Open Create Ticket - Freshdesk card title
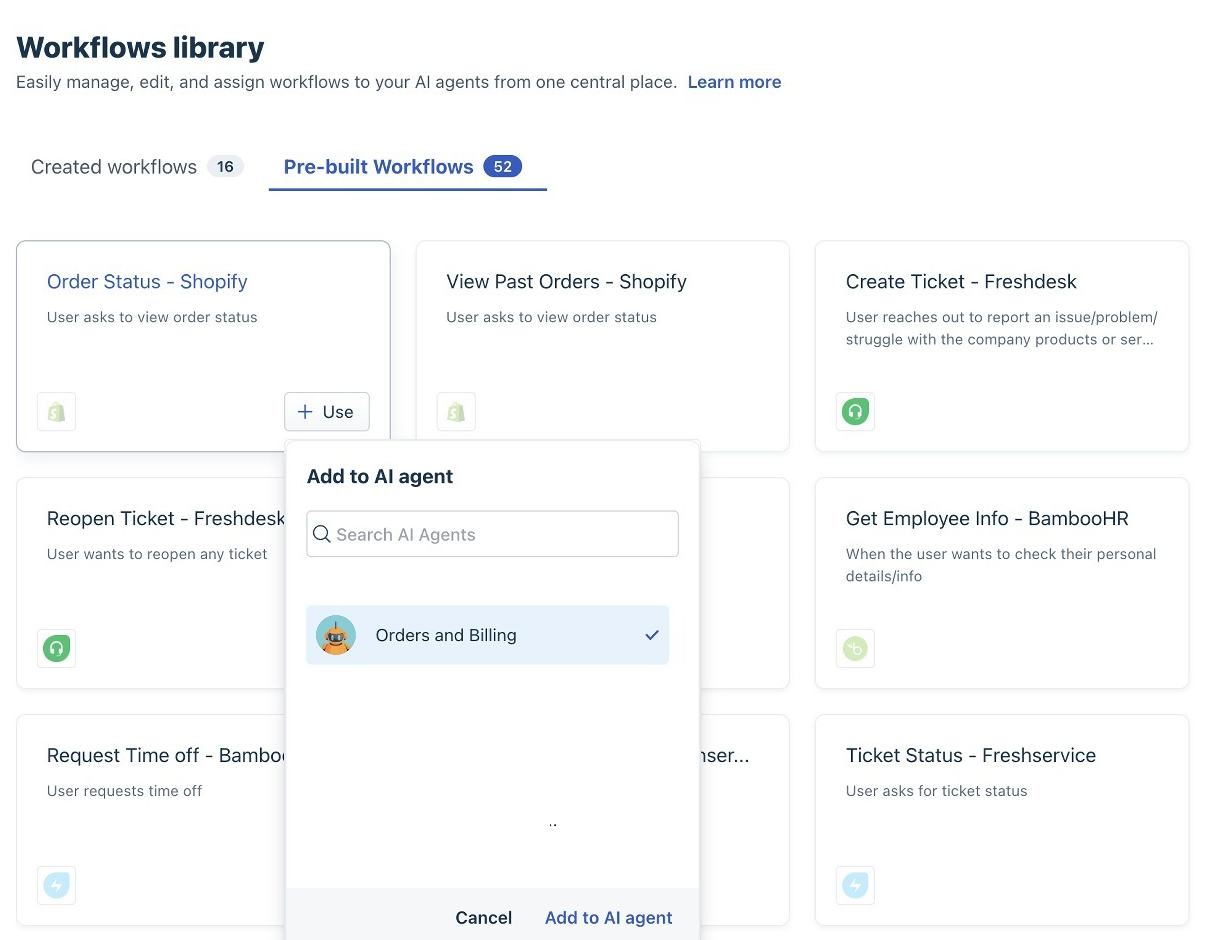Image resolution: width=1207 pixels, height=940 pixels. (961, 282)
